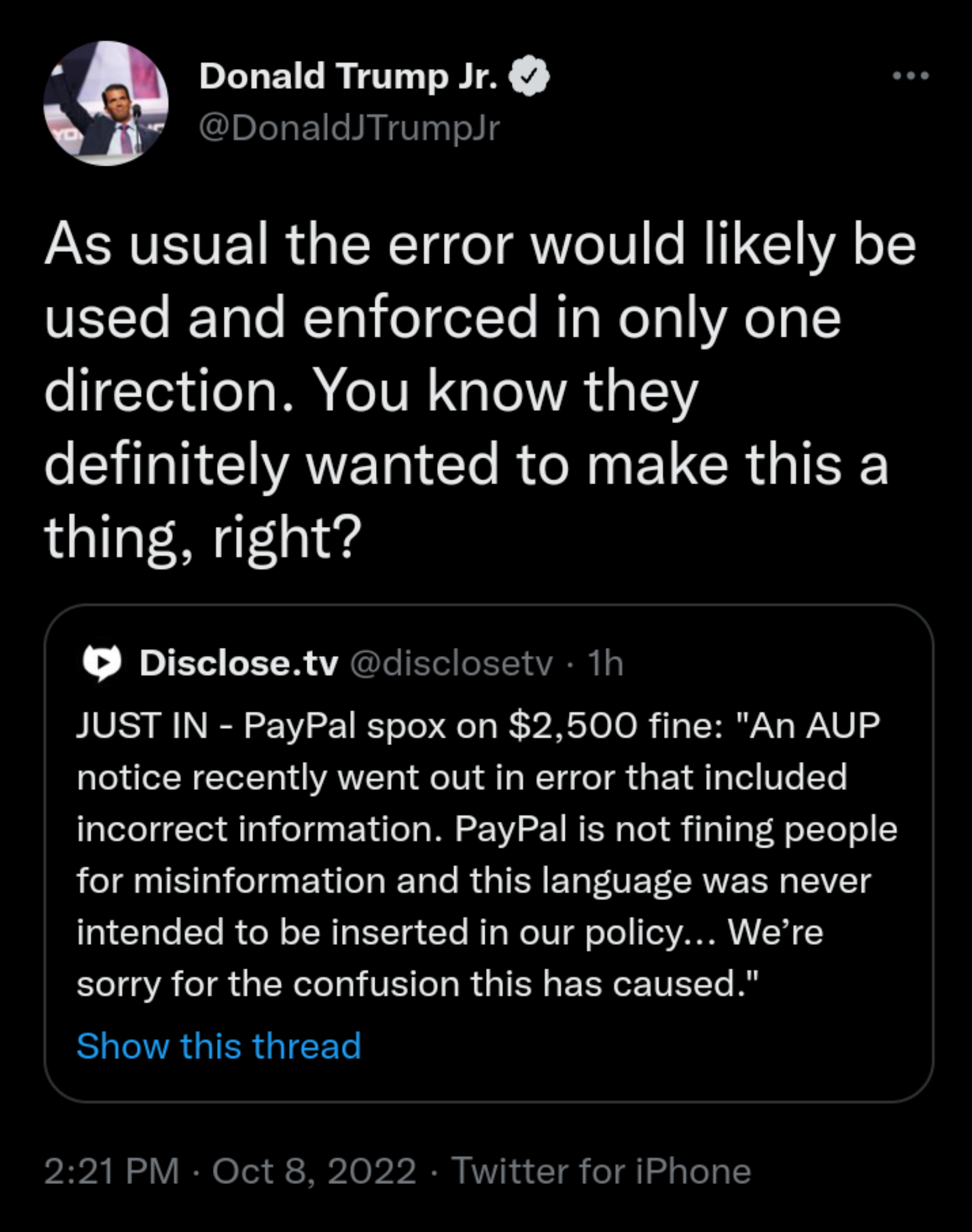The image size is (972, 1232).
Task: Select the main tweet text starting "As usual"
Action: (479, 245)
